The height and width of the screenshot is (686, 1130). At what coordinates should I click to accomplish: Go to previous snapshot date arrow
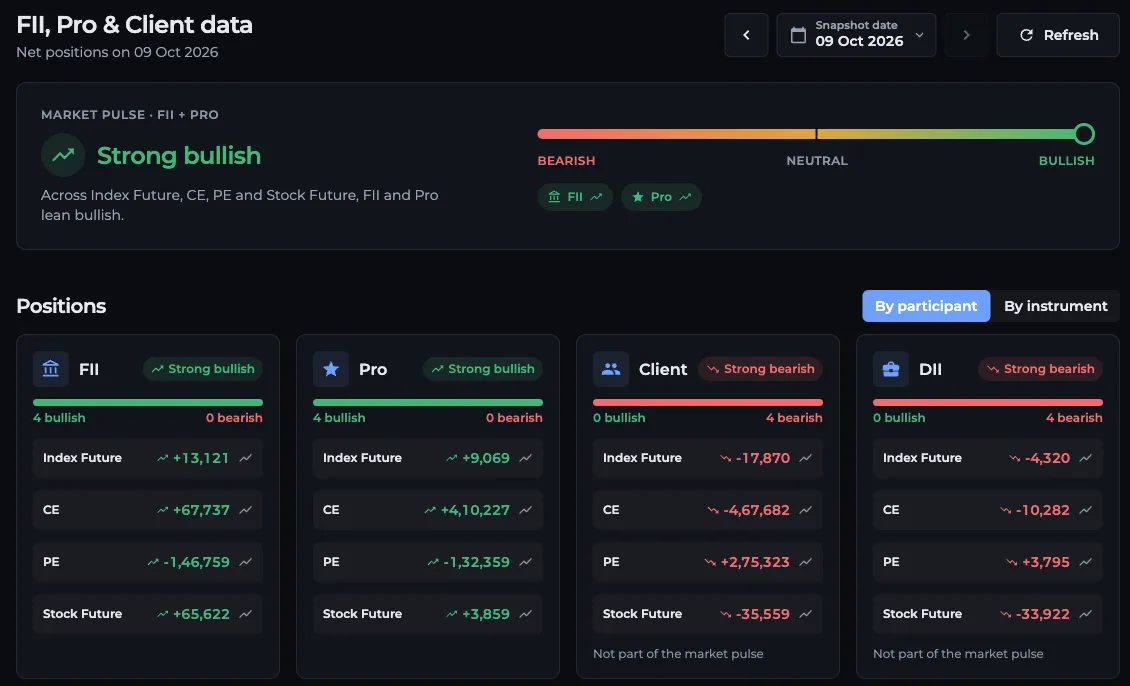(746, 35)
